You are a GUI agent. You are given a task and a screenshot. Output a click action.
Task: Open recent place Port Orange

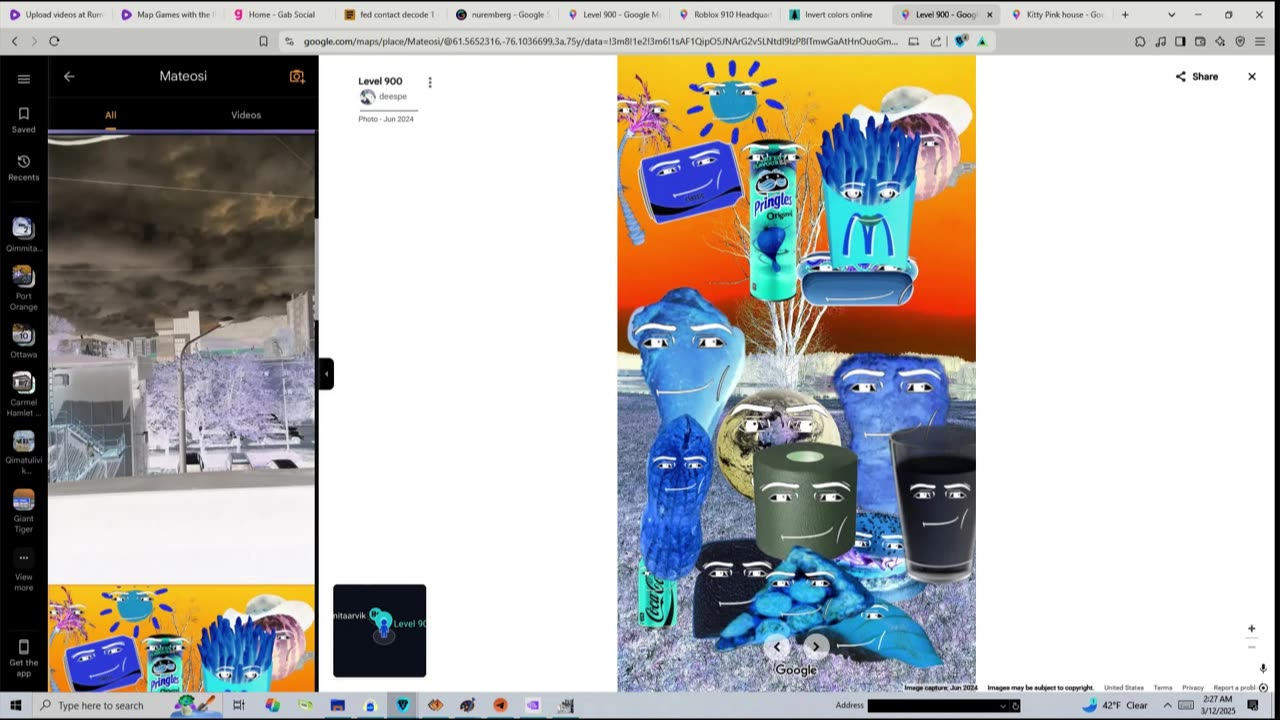click(23, 276)
